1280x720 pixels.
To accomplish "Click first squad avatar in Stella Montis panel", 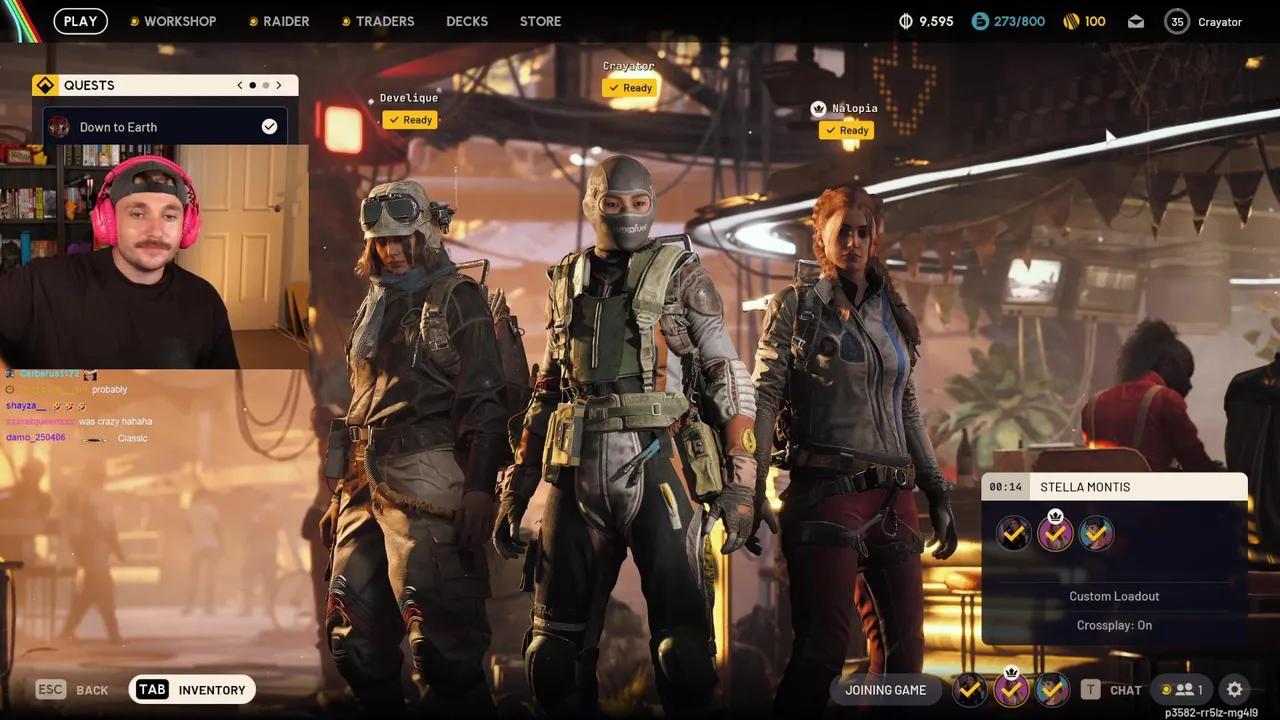I will coord(1013,534).
